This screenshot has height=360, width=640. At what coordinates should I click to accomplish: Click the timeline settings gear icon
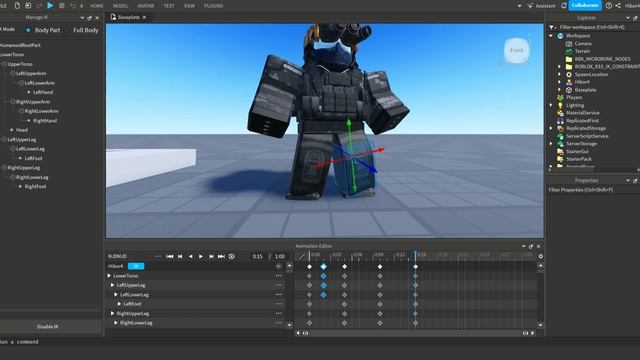(x=540, y=256)
